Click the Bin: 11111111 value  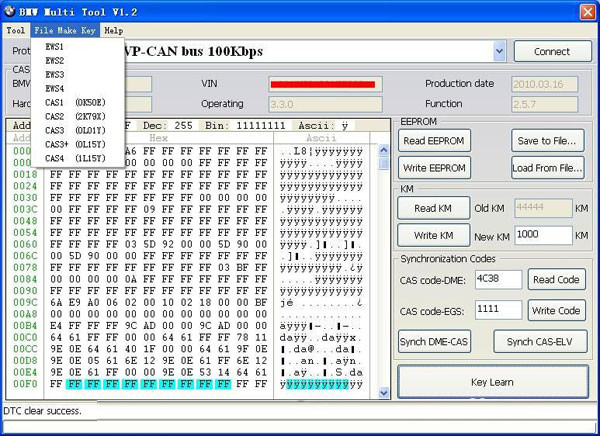click(x=245, y=126)
